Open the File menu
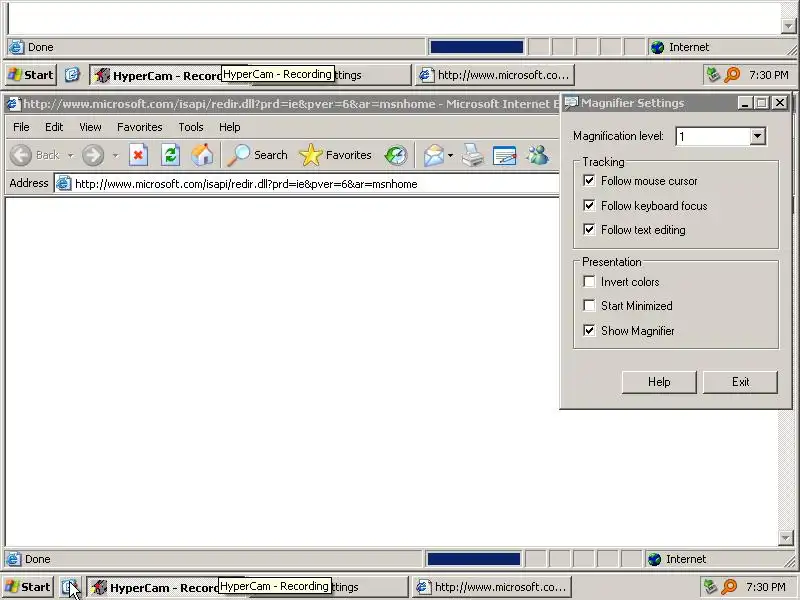 [21, 127]
